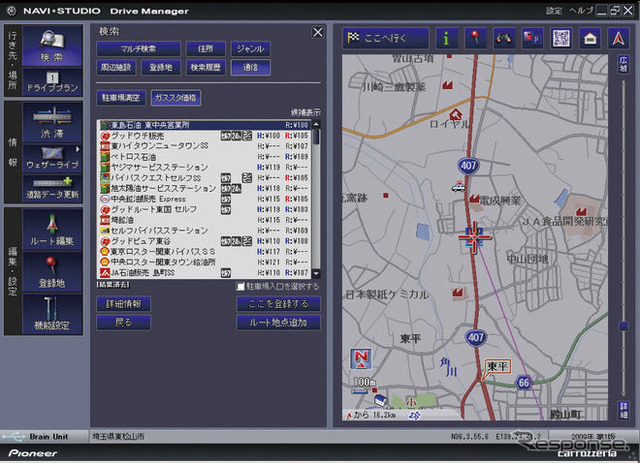Screen dimensions: 640x463
Task: Check 駐車場入口を選択する checkbox
Action: (x=240, y=287)
